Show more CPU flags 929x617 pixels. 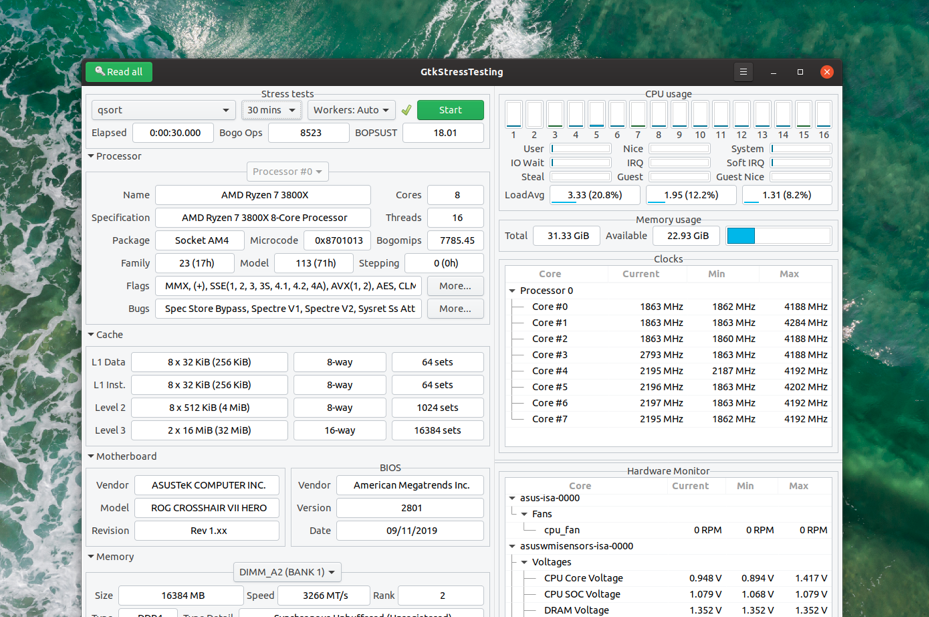pos(455,286)
